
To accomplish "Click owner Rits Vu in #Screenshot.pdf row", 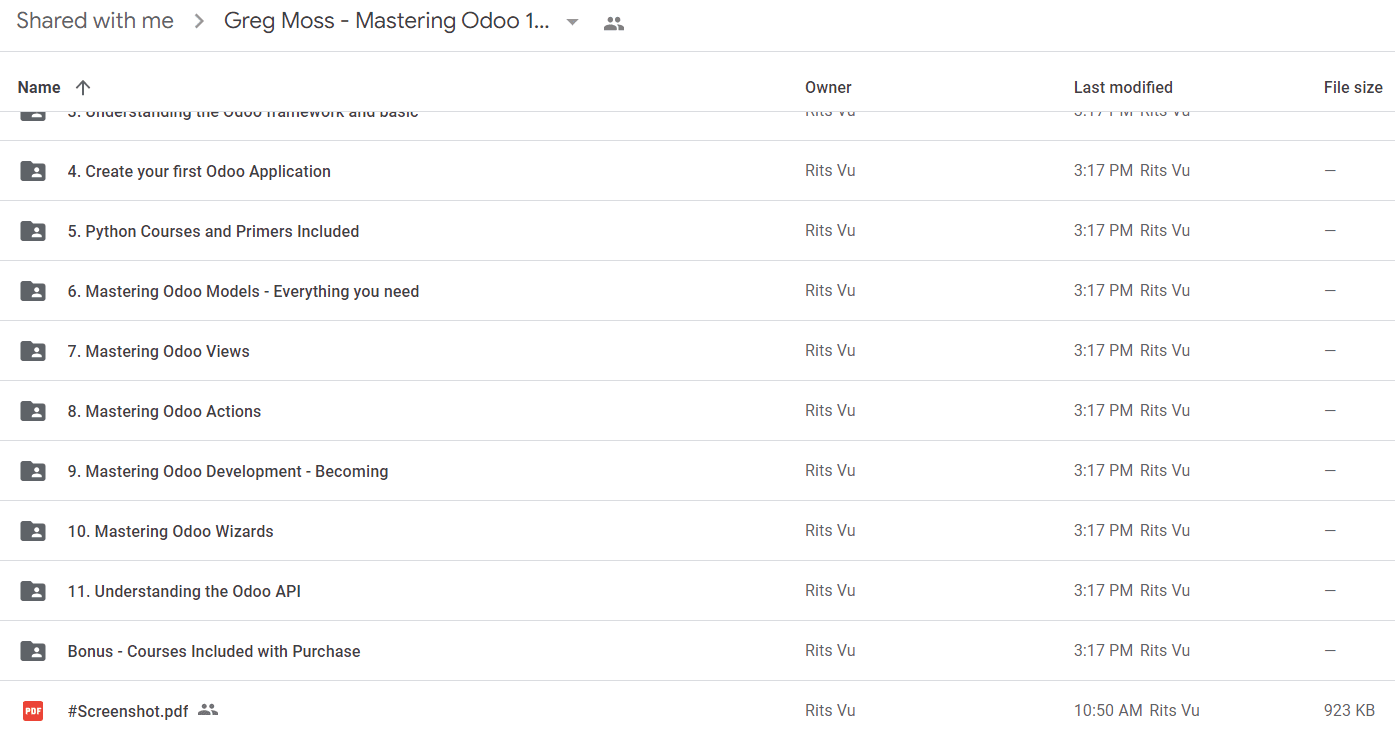I will (x=830, y=710).
